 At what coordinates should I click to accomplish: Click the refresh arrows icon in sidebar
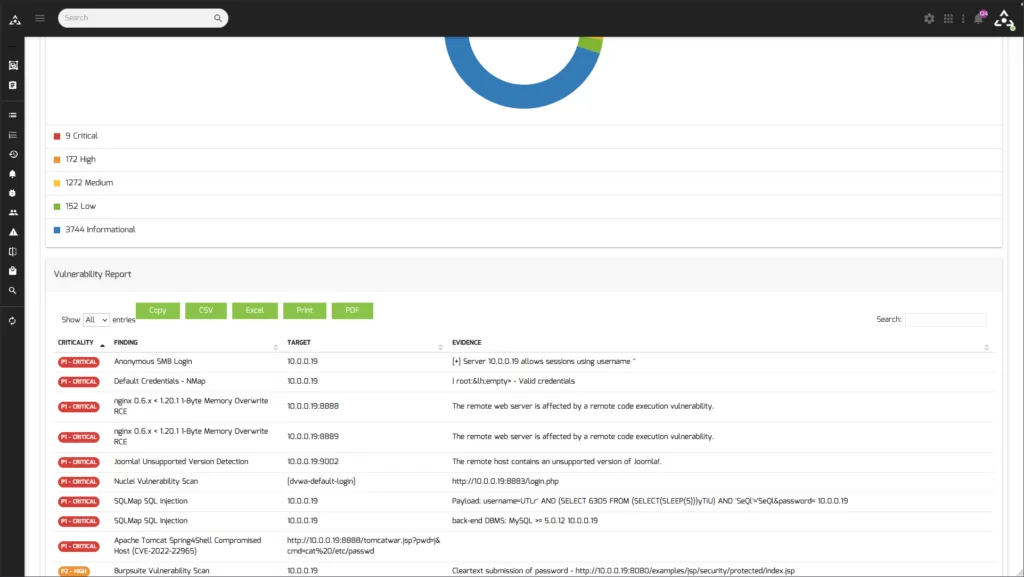pyautogui.click(x=13, y=321)
